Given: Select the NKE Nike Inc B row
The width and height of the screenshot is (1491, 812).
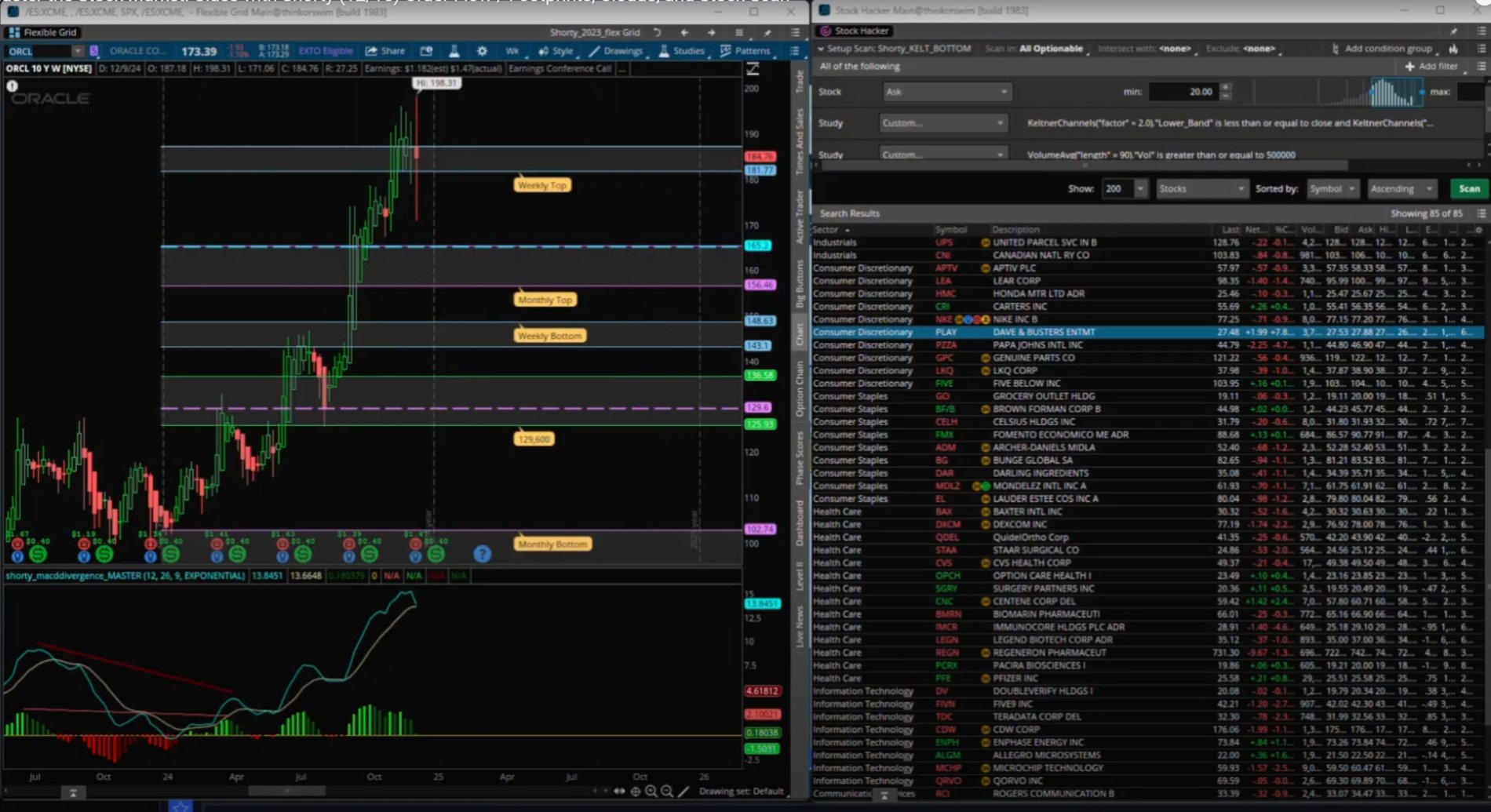Looking at the screenshot, I should 1147,319.
